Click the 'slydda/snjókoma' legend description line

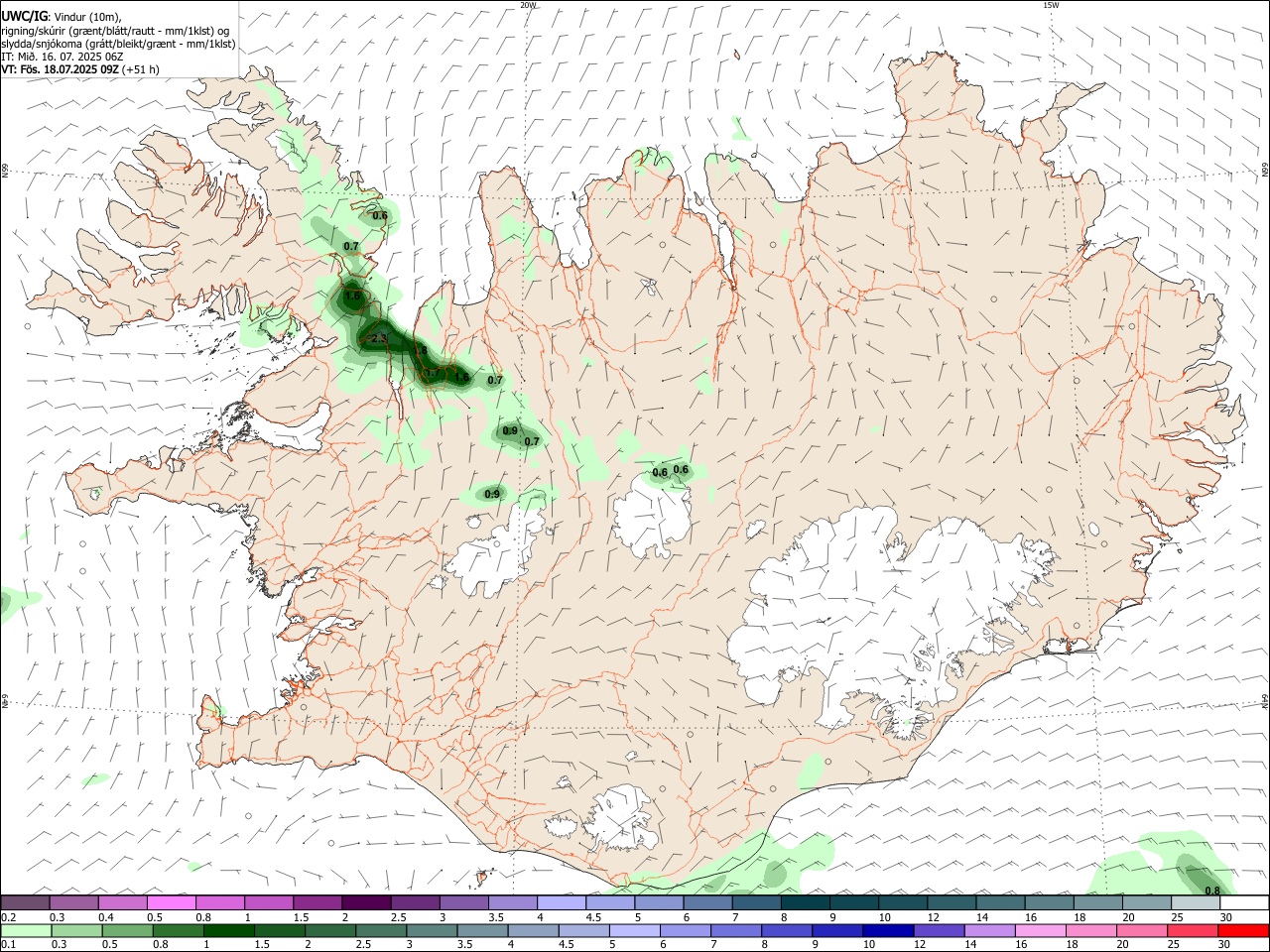pyautogui.click(x=118, y=44)
